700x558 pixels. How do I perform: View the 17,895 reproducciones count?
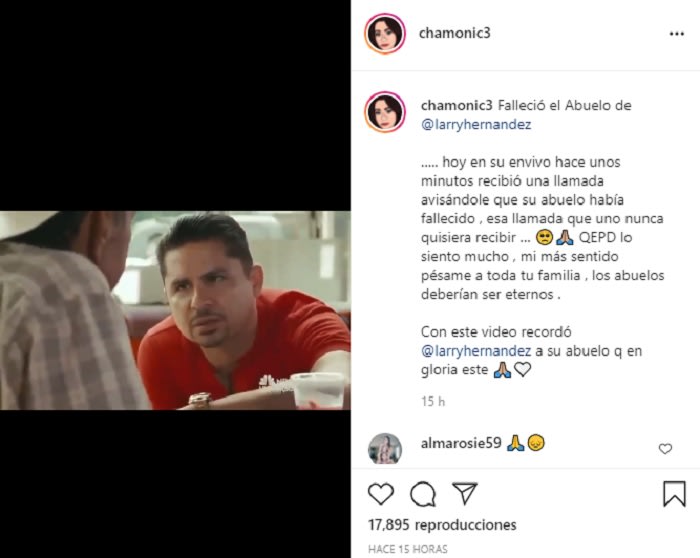point(442,525)
